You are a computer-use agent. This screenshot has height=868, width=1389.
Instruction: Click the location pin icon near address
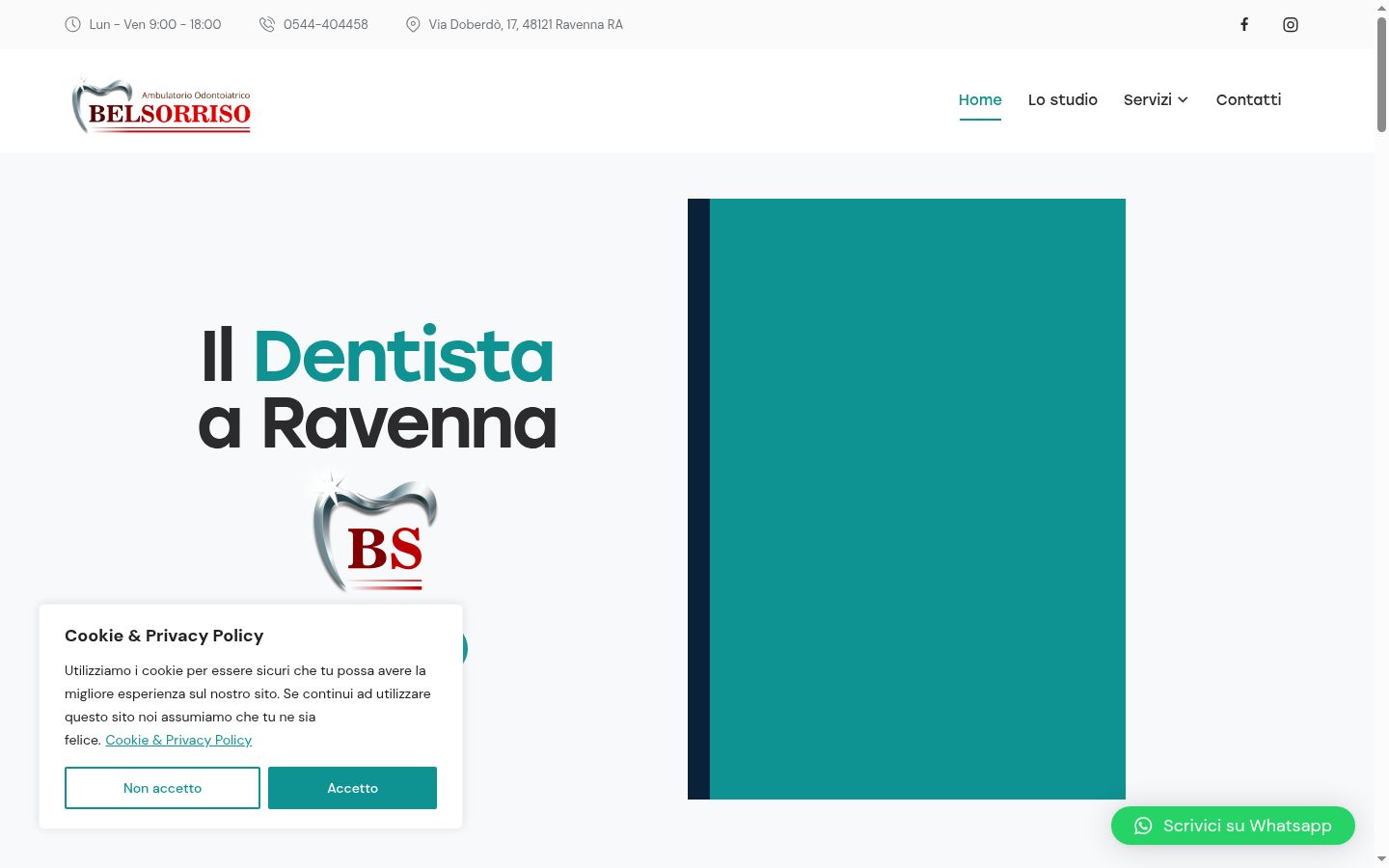(x=413, y=24)
